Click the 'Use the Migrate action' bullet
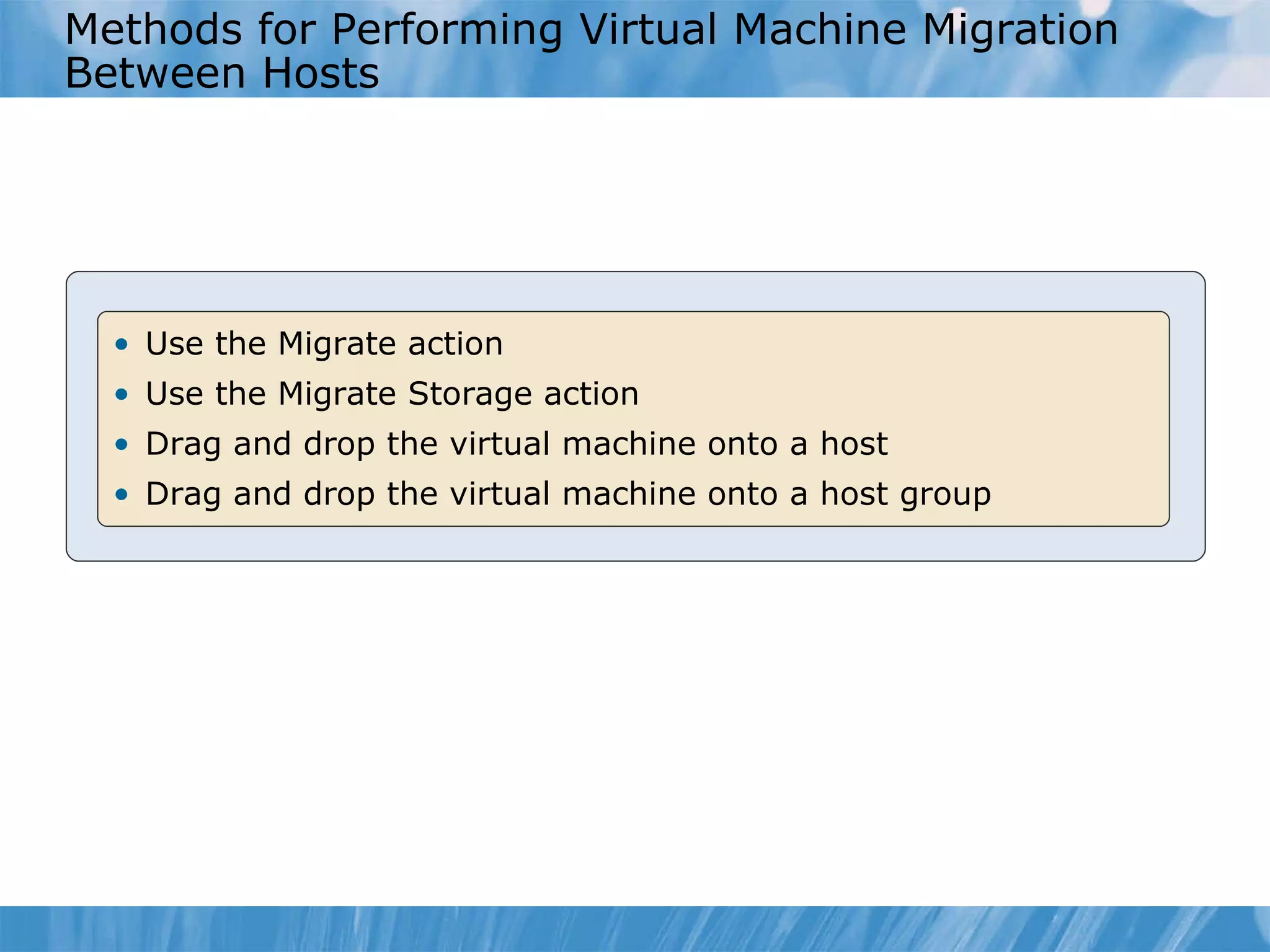Viewport: 1270px width, 952px height. [324, 344]
